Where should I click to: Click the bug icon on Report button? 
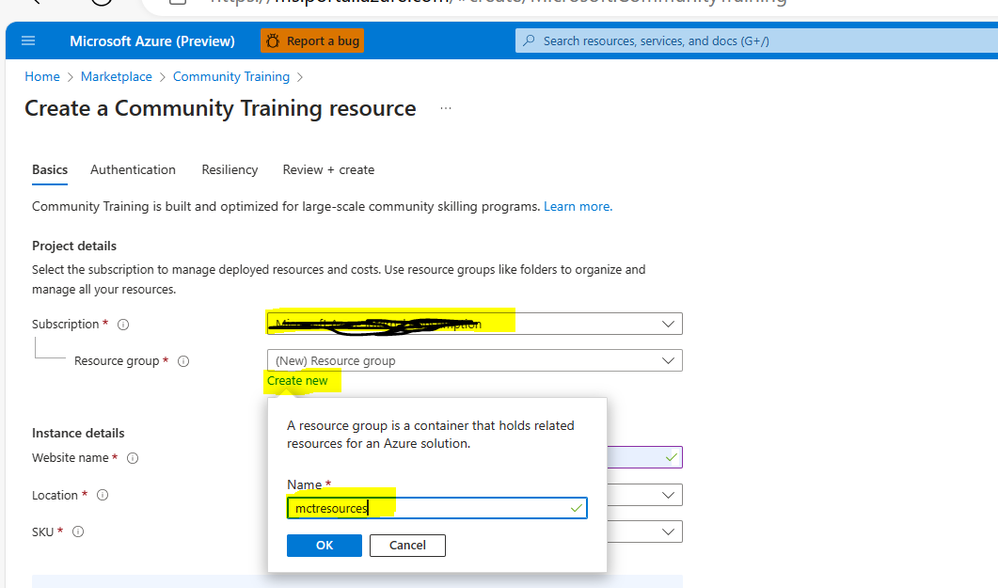272,41
